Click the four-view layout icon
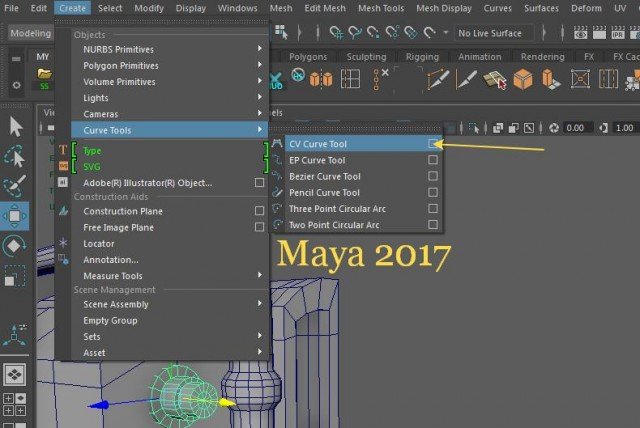 tap(15, 404)
